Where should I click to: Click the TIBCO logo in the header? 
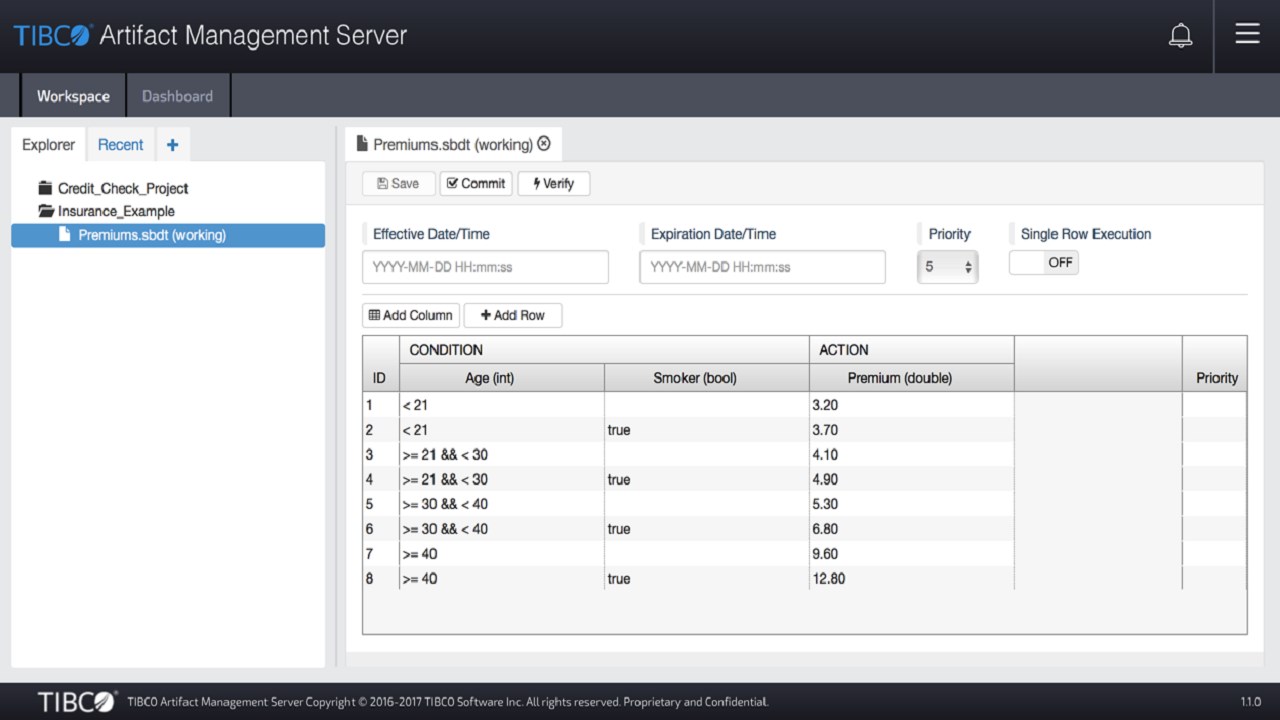(53, 35)
